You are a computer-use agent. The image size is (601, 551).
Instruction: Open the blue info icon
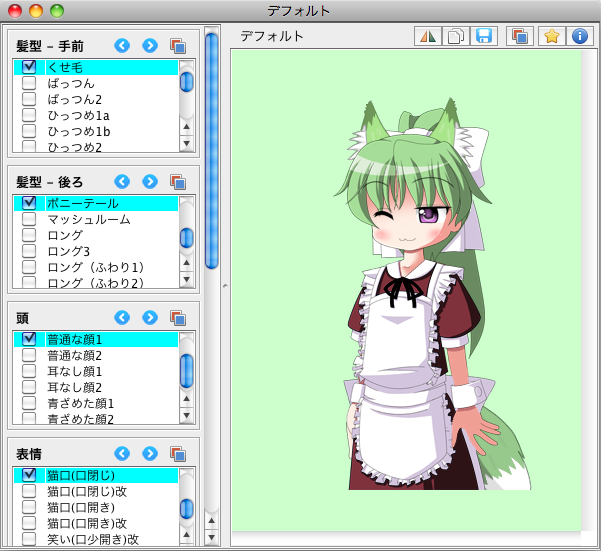[579, 36]
